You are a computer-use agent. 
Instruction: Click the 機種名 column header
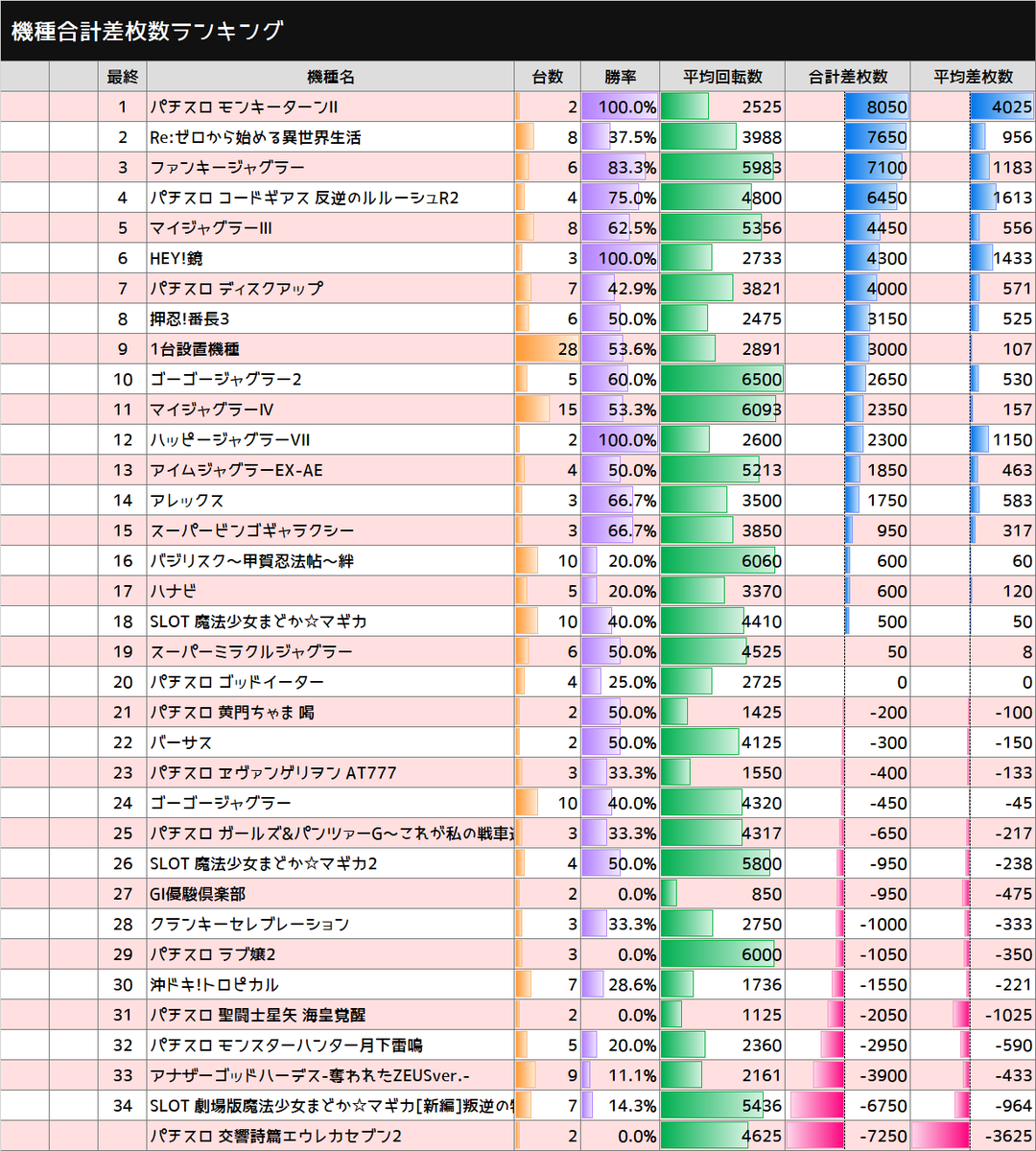click(331, 77)
